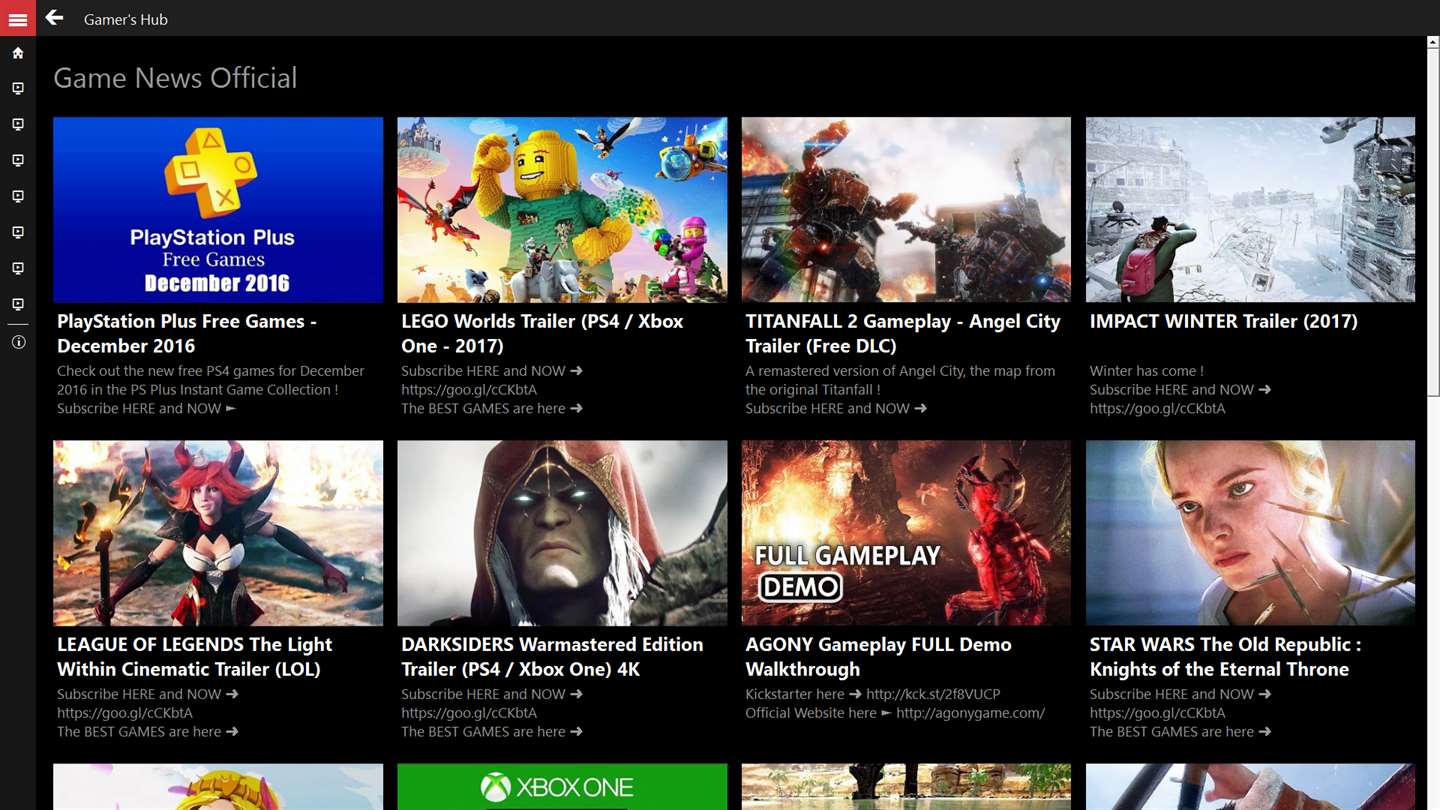Screen dimensions: 1440x810
Task: Click the goo.gl link under Star Wars
Action: (1157, 713)
